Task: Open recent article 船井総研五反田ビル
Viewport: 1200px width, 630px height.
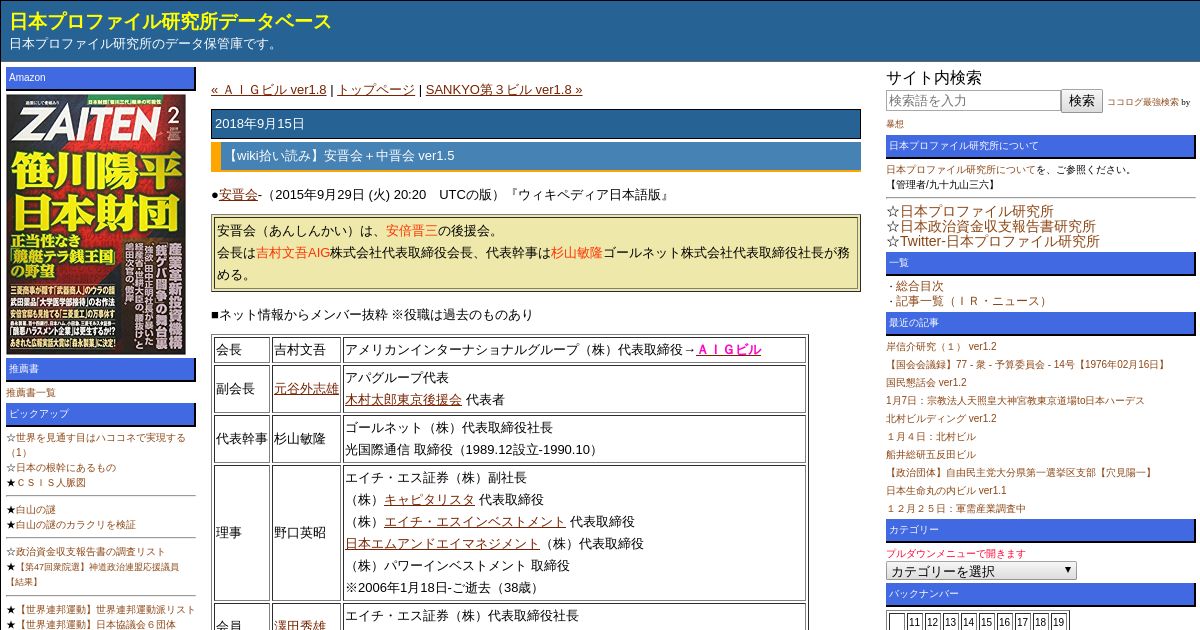Action: click(x=930, y=454)
